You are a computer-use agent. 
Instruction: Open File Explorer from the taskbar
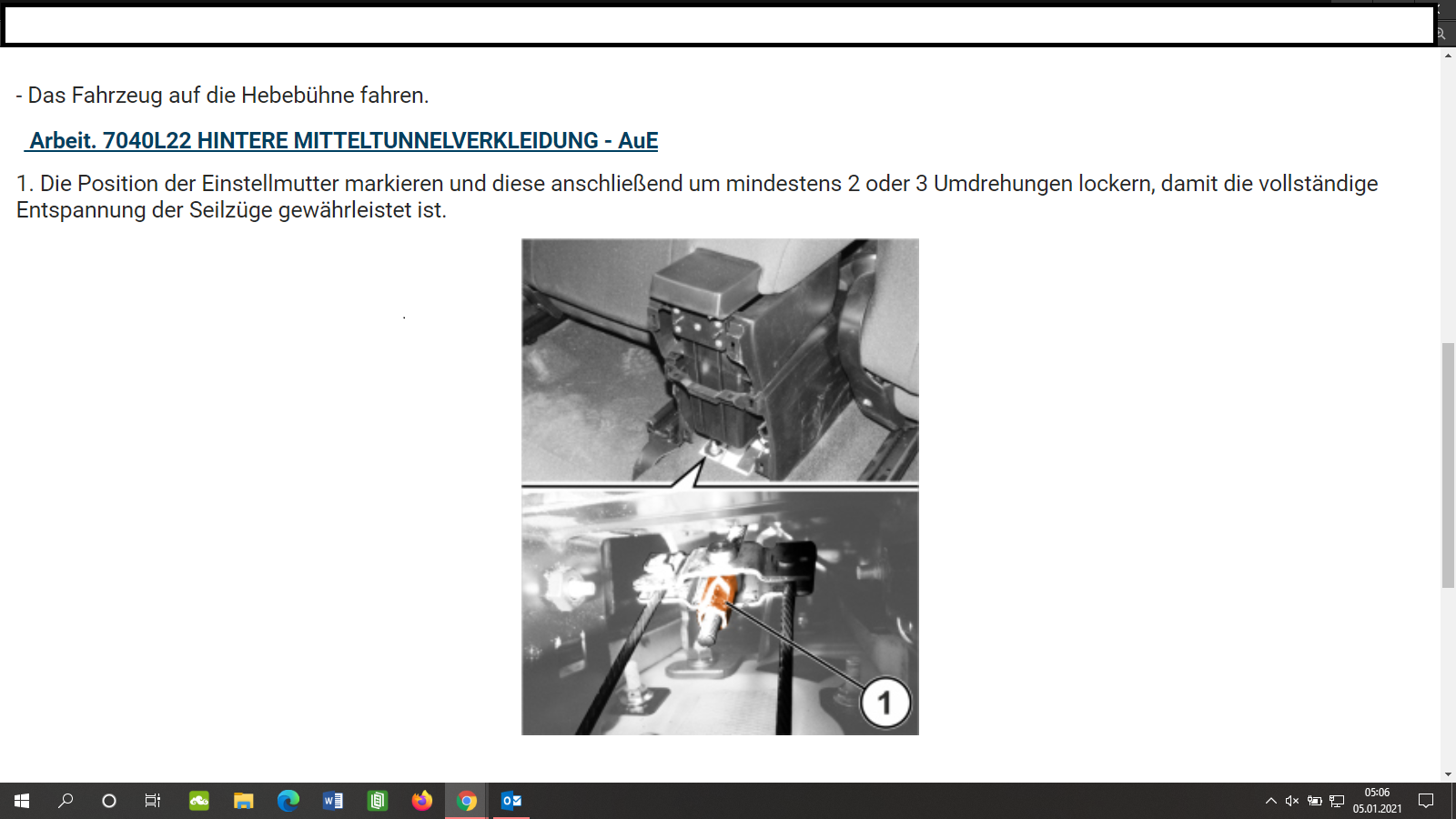pyautogui.click(x=243, y=801)
